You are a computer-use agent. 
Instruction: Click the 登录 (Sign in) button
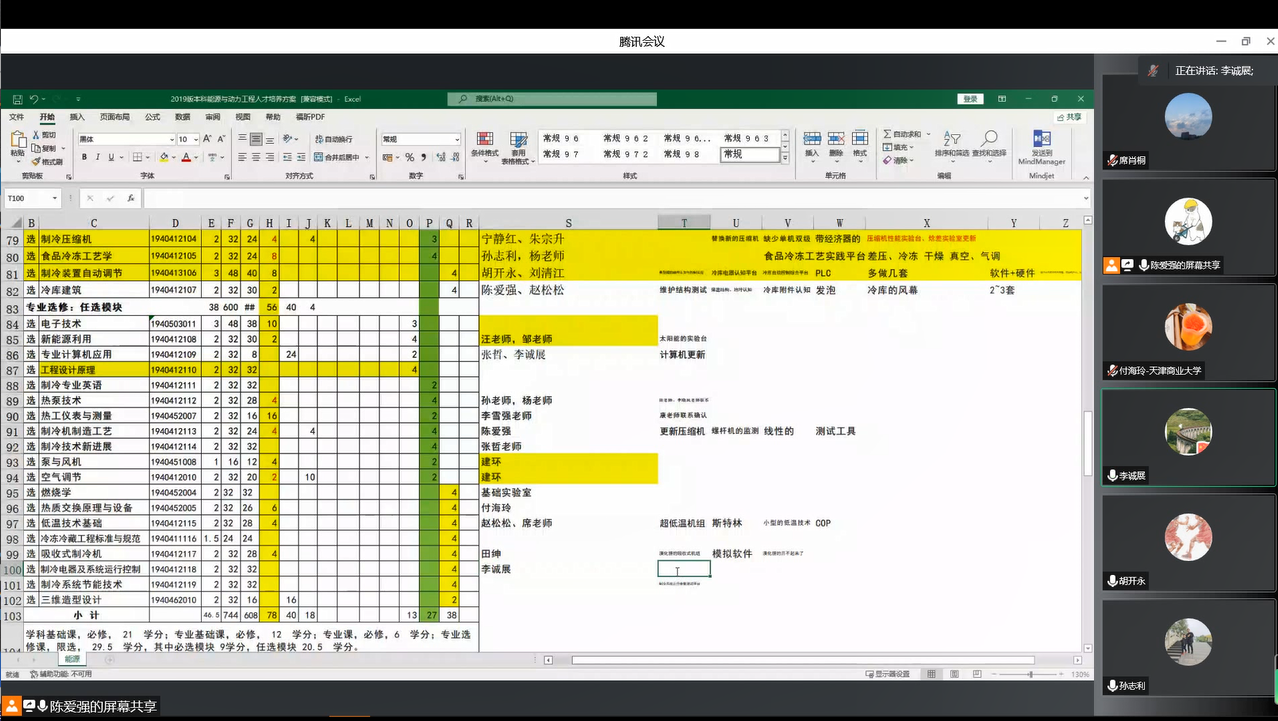pyautogui.click(x=969, y=99)
